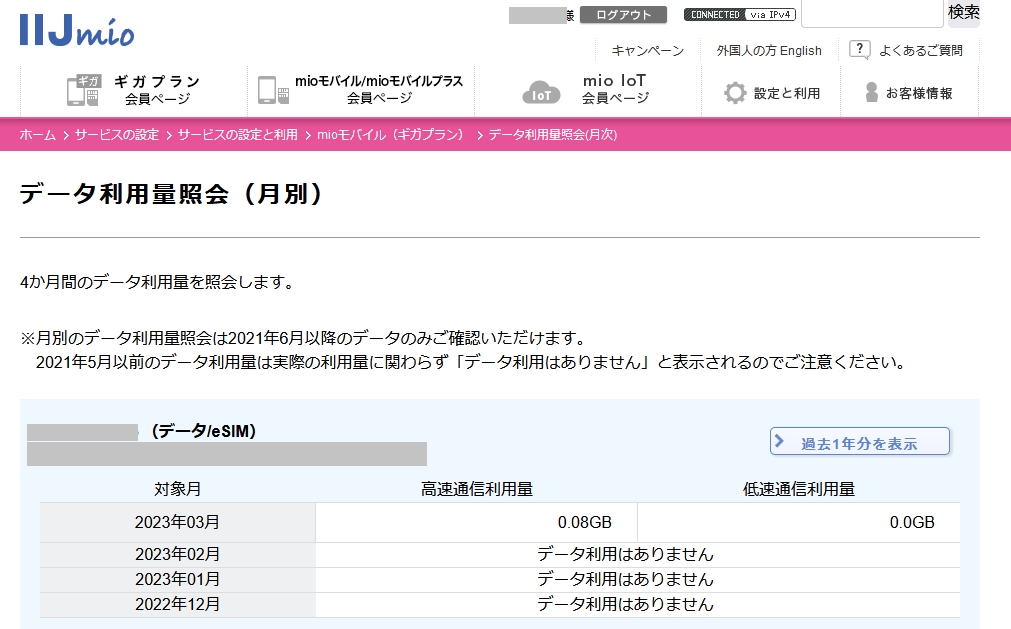The image size is (1011, 629).
Task: Focus the search input field
Action: (x=872, y=13)
